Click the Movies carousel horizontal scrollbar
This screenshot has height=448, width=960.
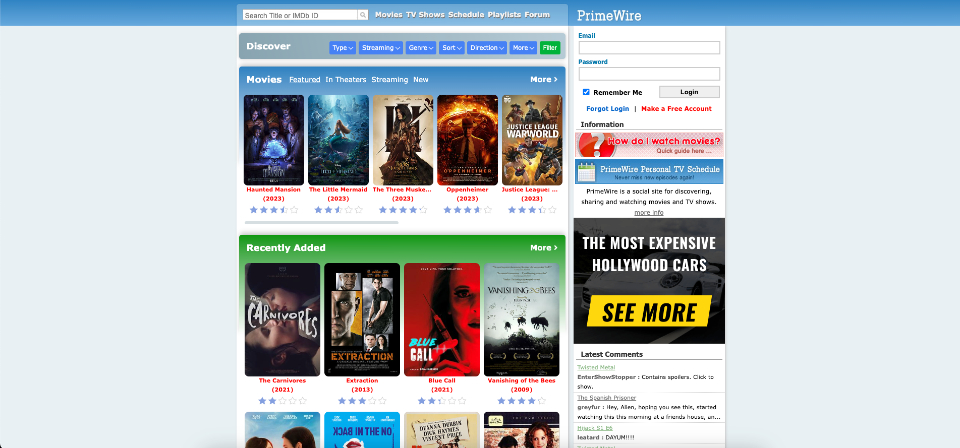(321, 222)
